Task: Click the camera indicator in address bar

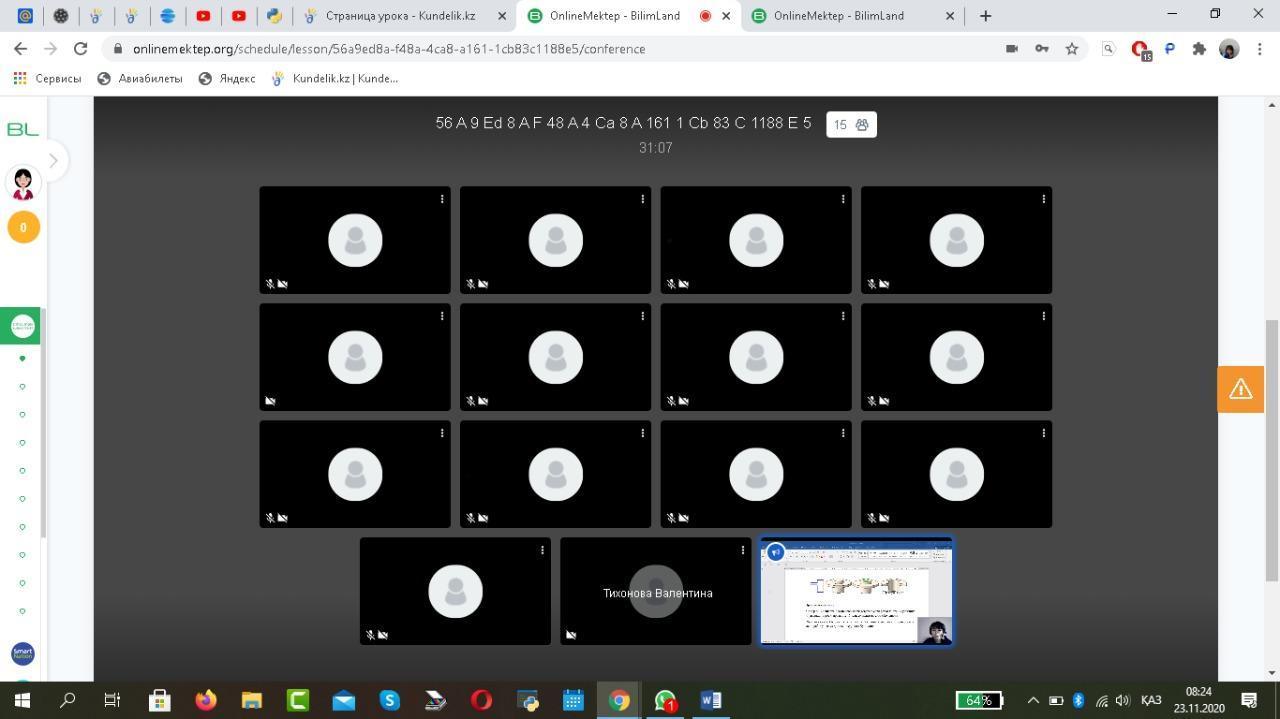Action: pos(1011,49)
